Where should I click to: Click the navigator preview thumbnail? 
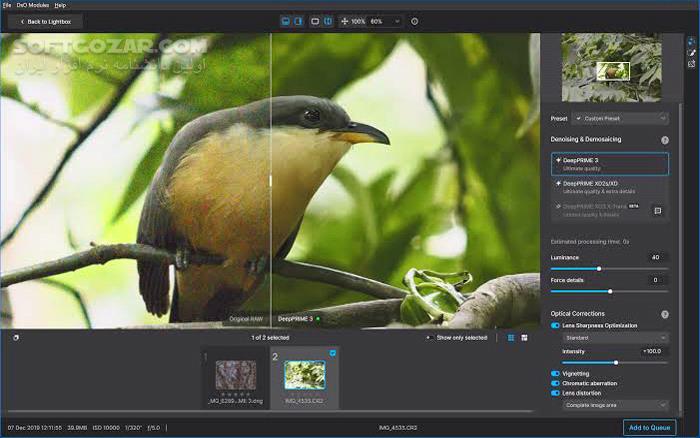[611, 67]
